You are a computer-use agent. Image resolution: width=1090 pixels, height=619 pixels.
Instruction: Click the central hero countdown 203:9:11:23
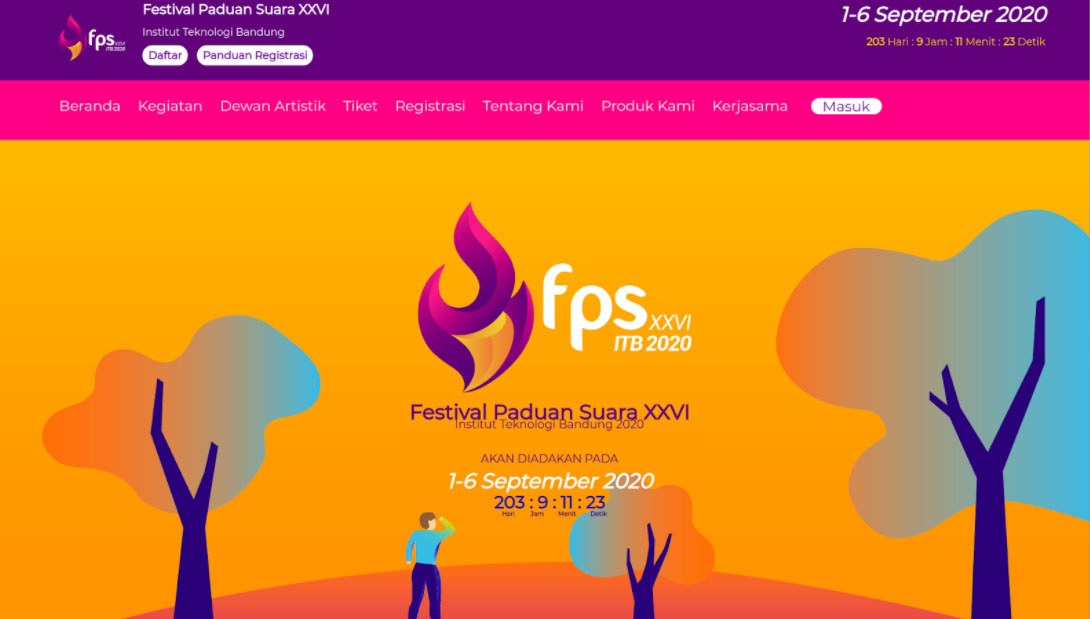coord(550,505)
